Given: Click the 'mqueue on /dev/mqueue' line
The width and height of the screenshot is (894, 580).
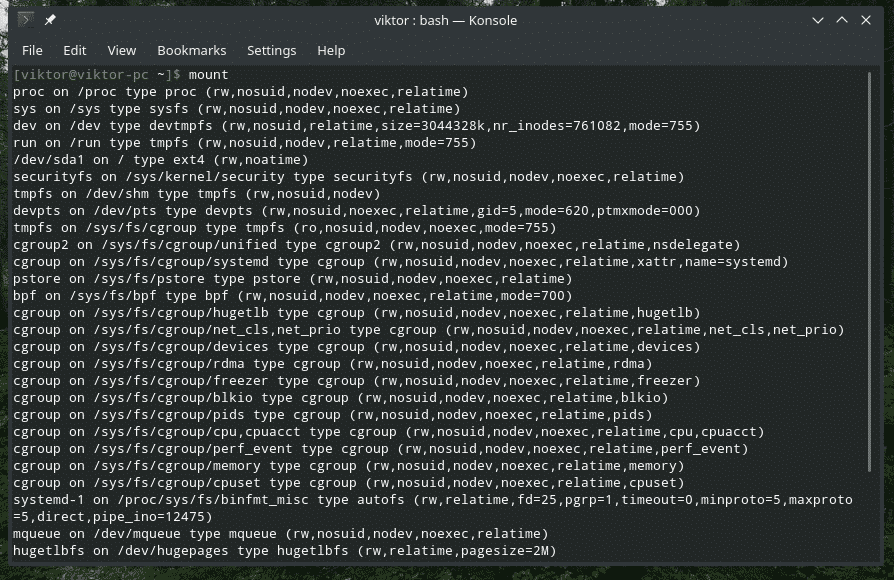Looking at the screenshot, I should [x=281, y=534].
